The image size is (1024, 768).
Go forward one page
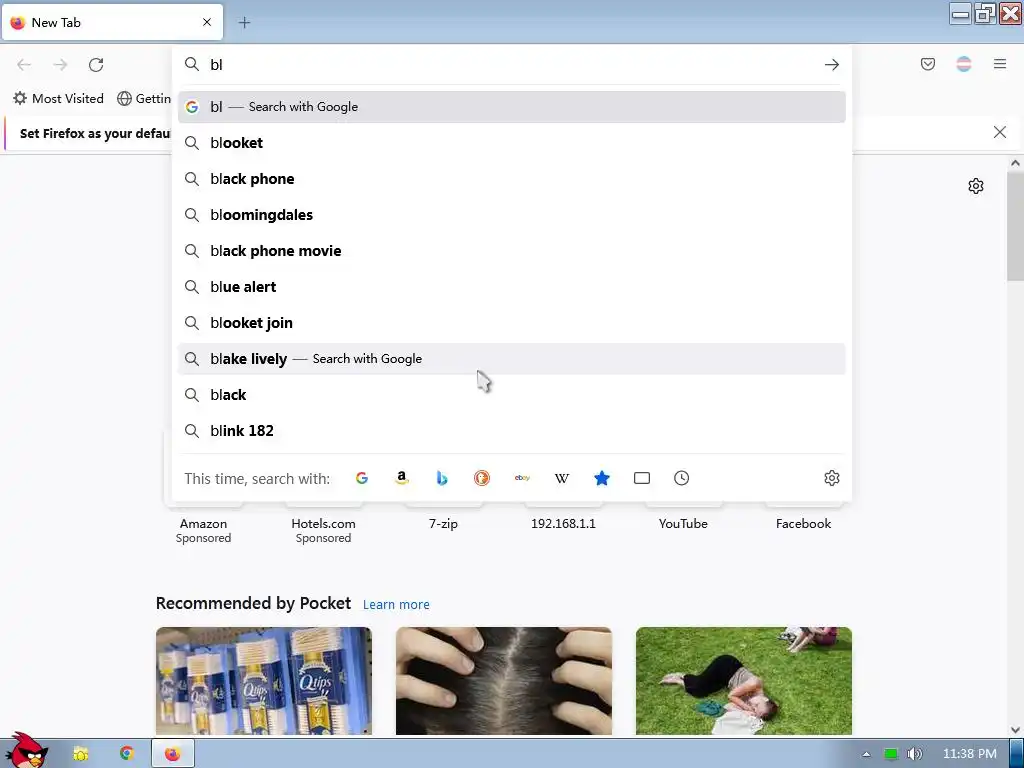60,65
